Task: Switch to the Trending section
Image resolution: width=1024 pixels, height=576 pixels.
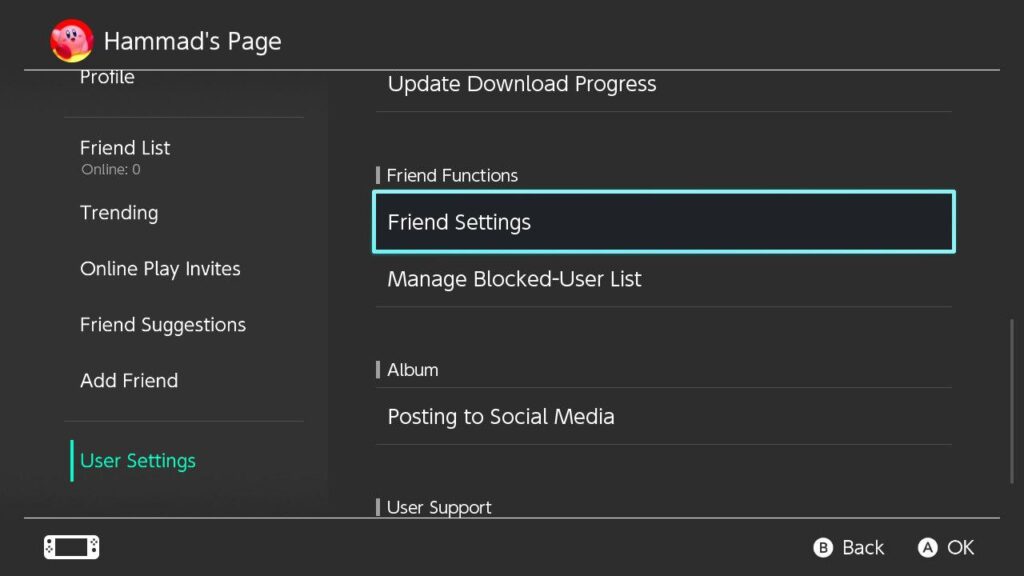Action: click(119, 213)
